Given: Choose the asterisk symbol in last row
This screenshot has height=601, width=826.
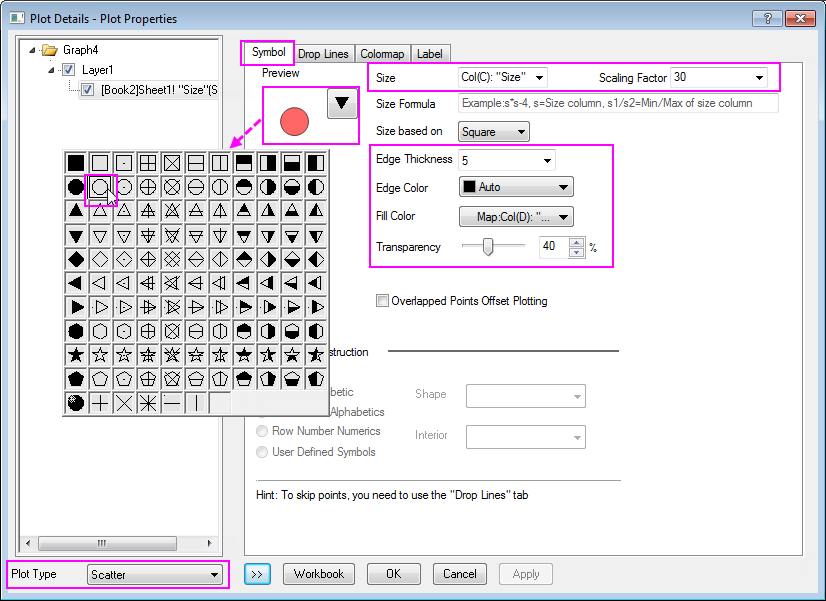Looking at the screenshot, I should pyautogui.click(x=148, y=403).
